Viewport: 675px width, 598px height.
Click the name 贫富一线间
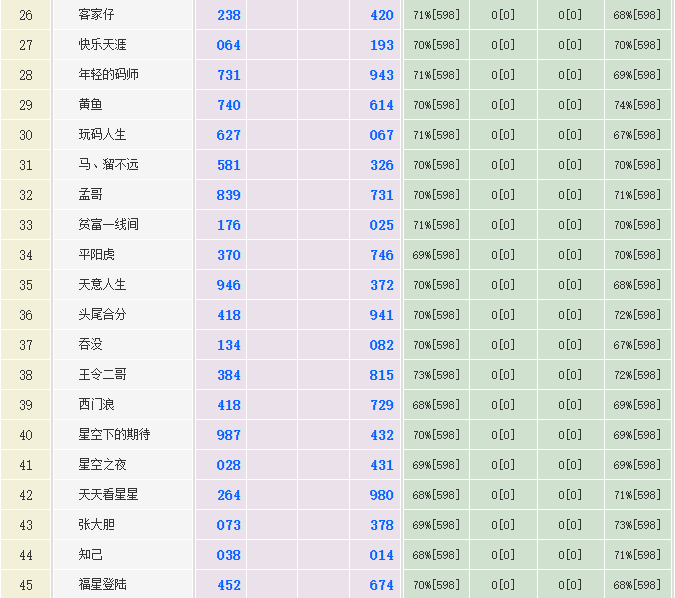coord(108,225)
